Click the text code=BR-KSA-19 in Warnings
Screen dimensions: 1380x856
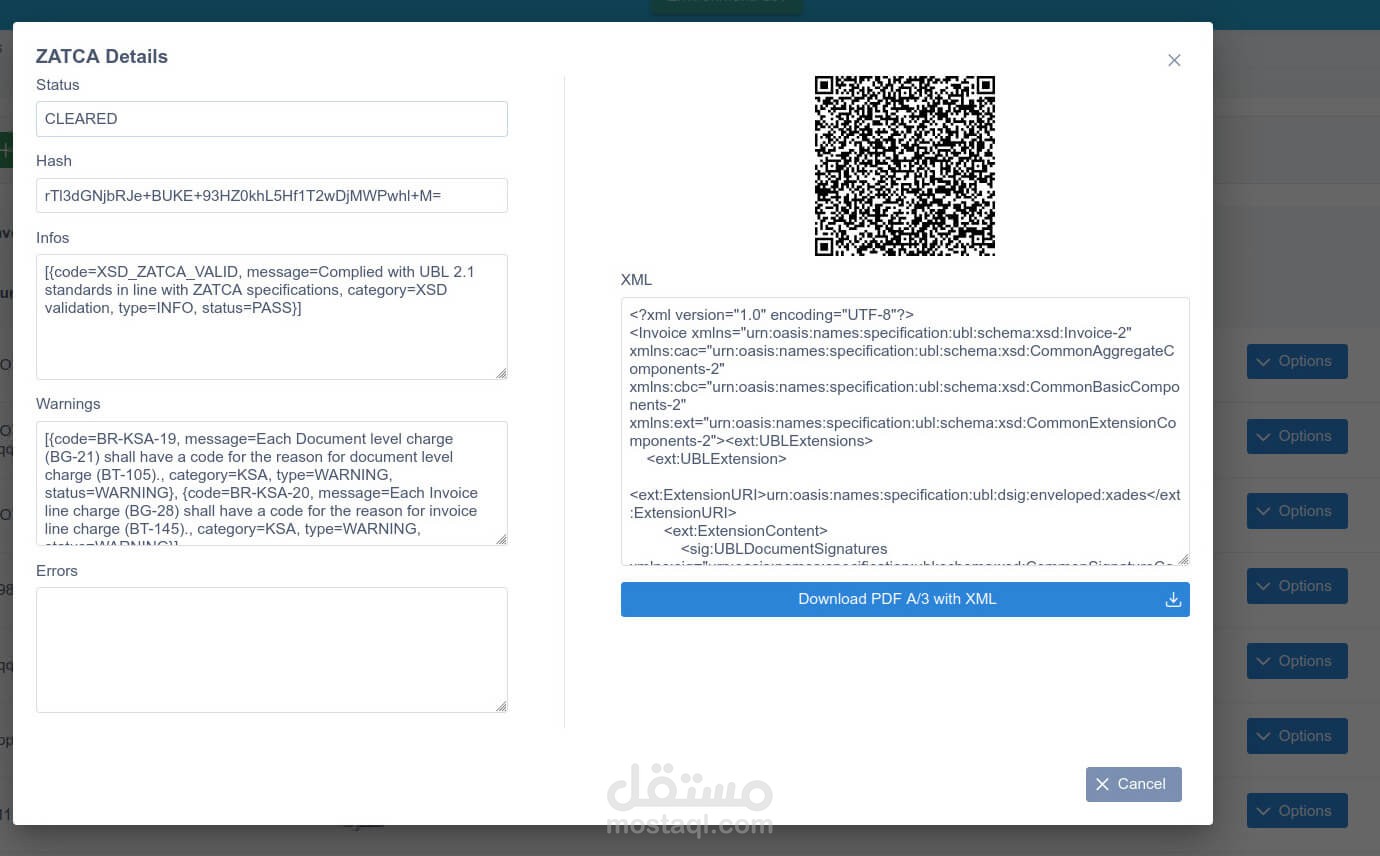click(117, 439)
